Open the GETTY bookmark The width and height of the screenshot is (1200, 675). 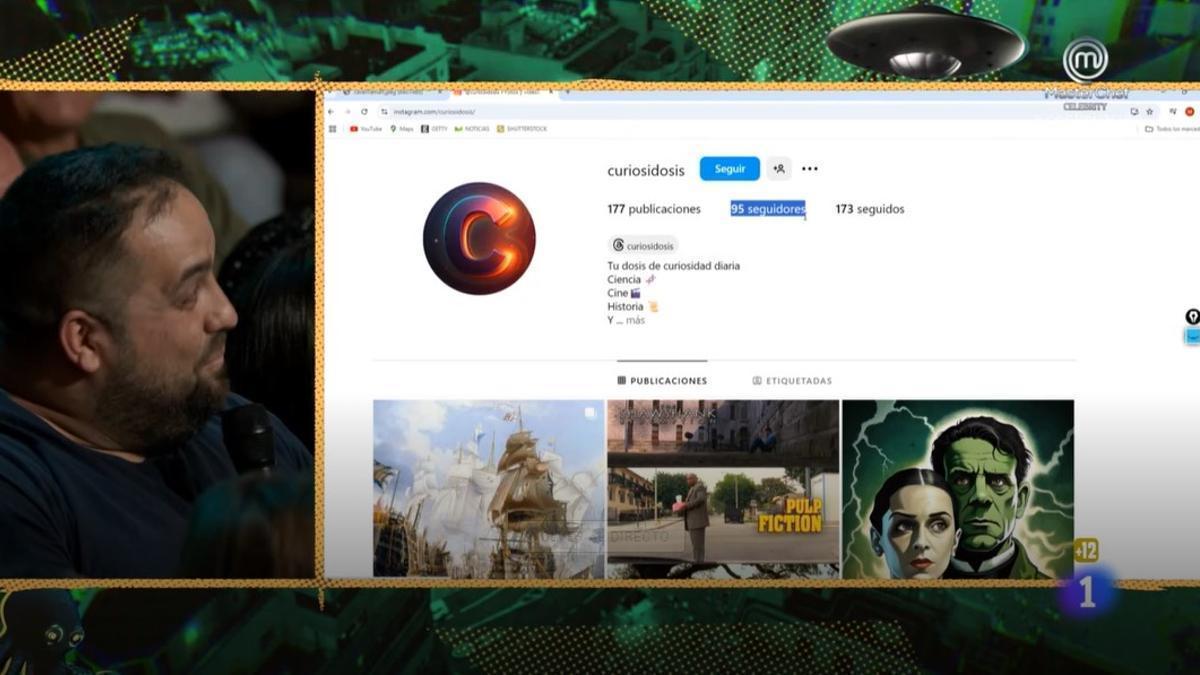pyautogui.click(x=436, y=128)
